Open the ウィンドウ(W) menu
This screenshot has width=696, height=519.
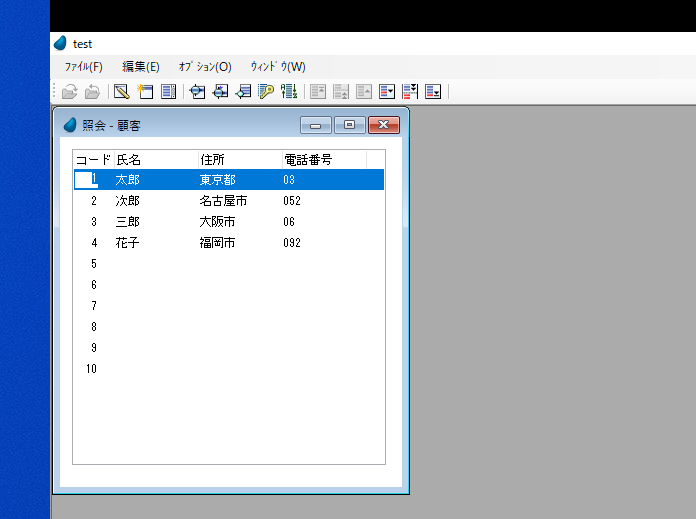278,67
